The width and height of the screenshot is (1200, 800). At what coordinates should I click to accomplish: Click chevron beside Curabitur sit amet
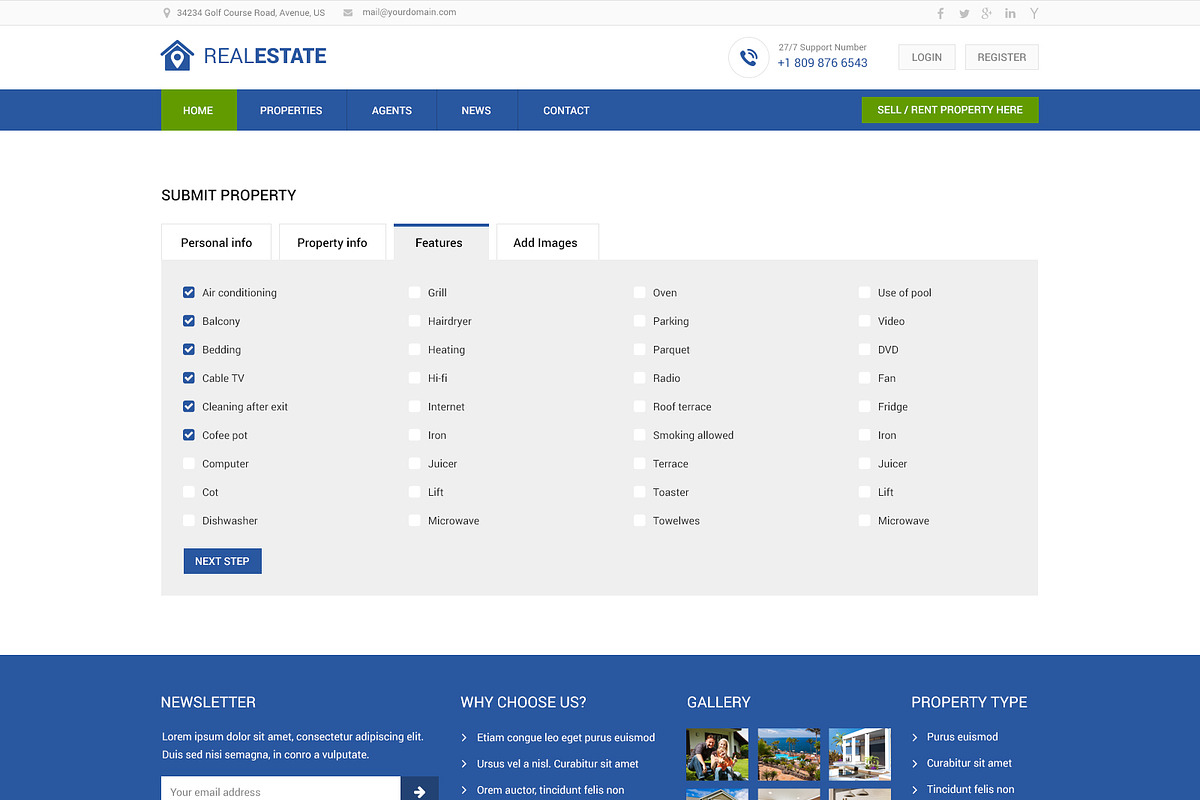click(915, 763)
